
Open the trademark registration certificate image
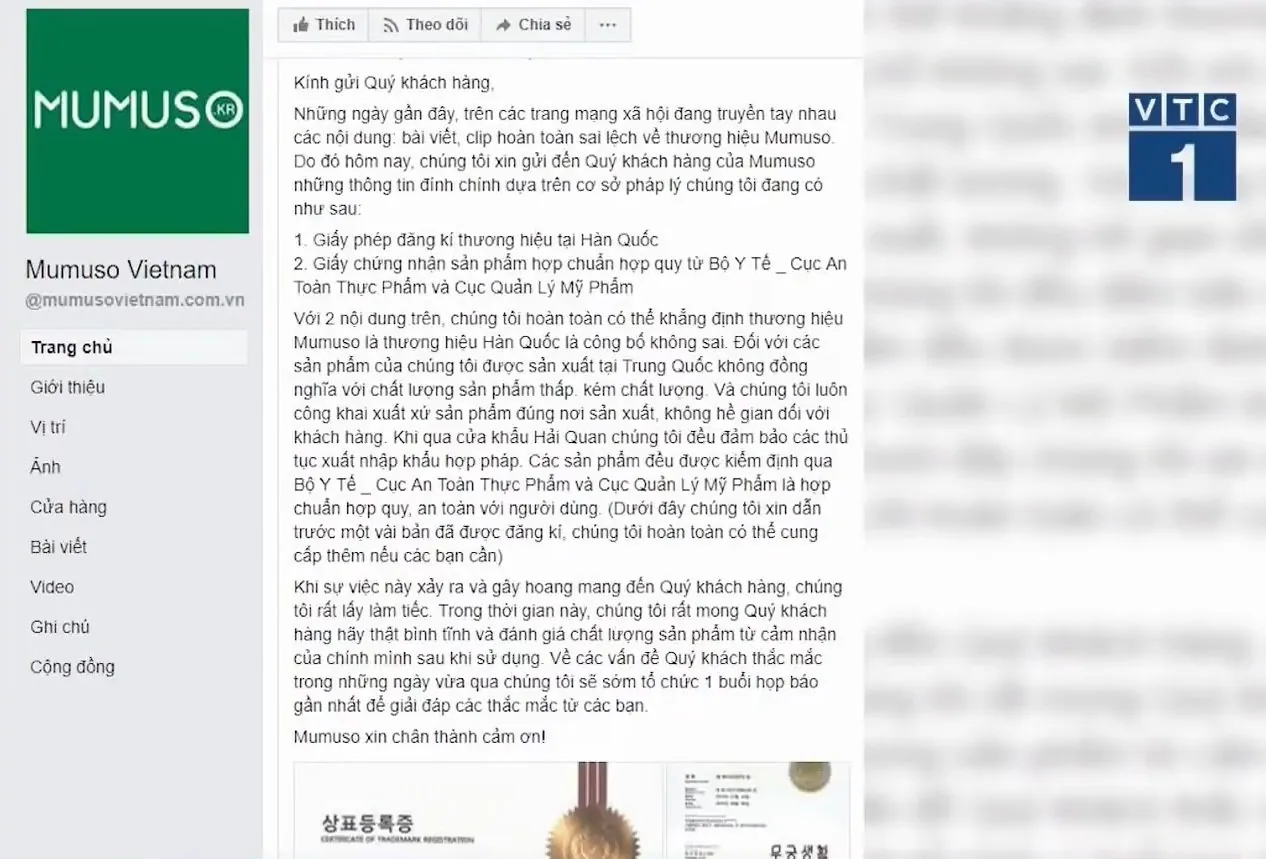click(478, 810)
